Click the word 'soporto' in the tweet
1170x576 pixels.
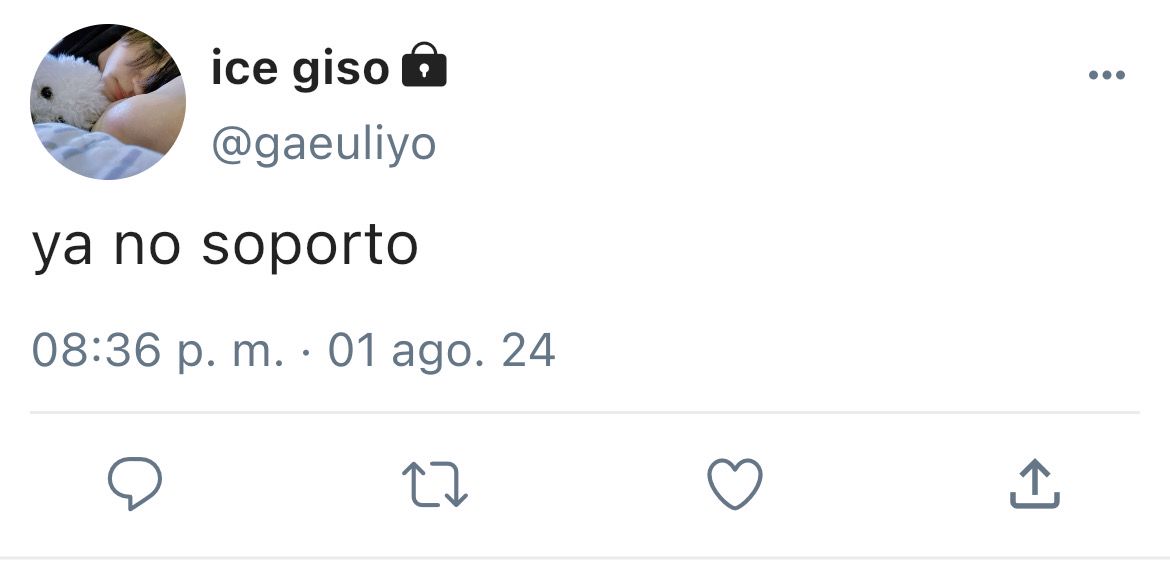(310, 246)
